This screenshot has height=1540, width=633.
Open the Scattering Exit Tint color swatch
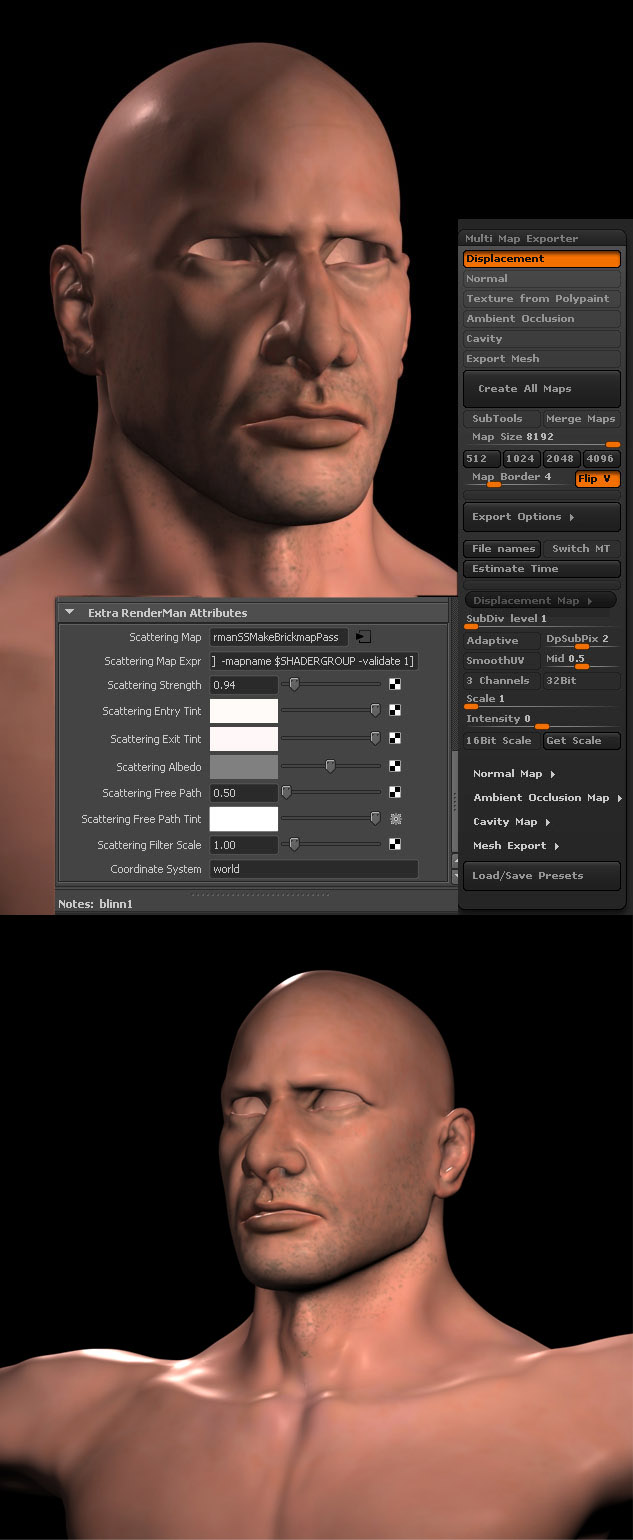pos(244,739)
